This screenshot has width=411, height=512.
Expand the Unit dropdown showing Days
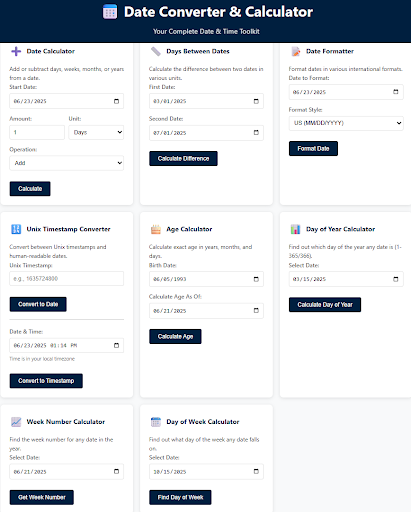pyautogui.click(x=96, y=132)
